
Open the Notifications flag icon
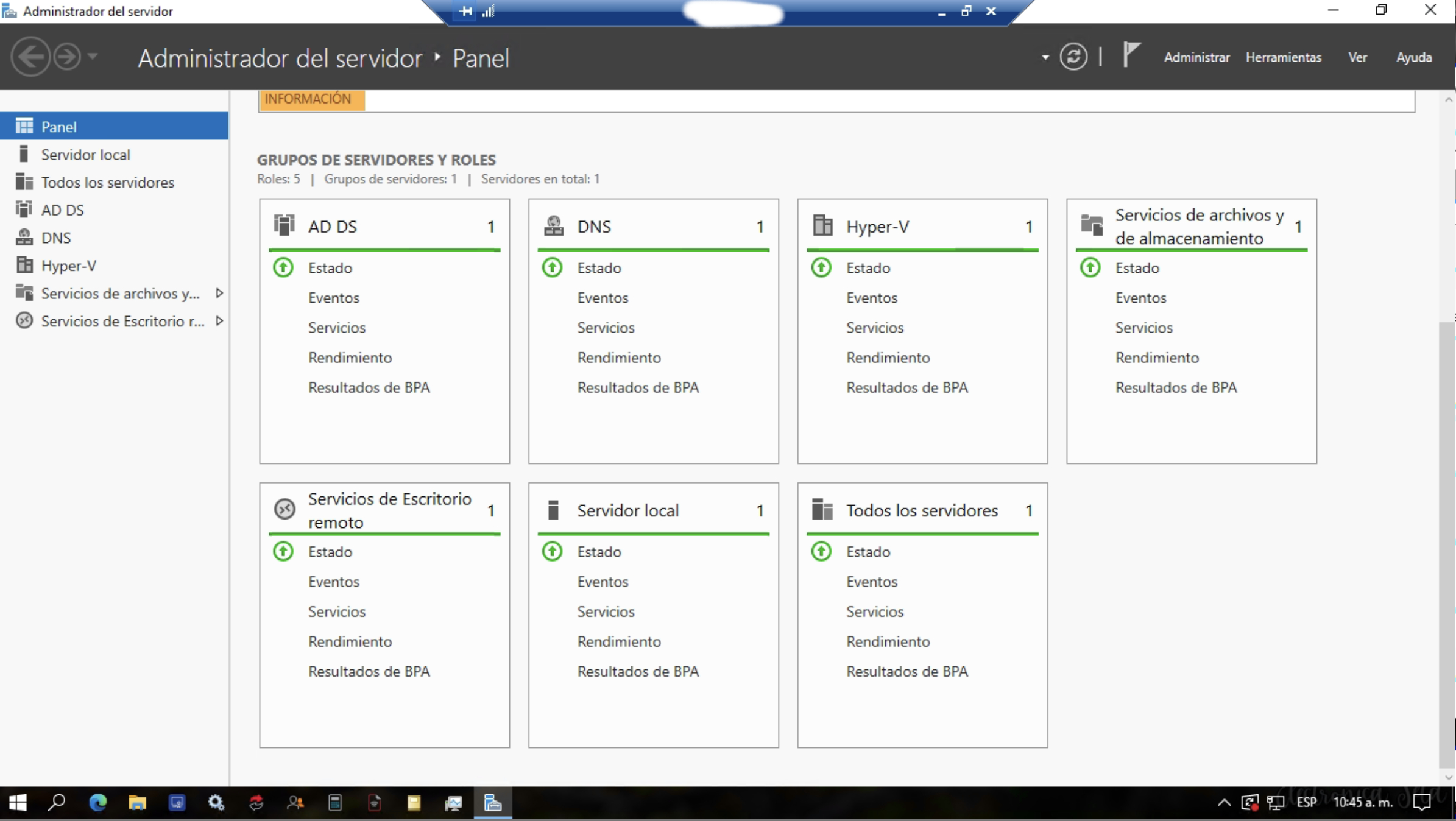tap(1131, 56)
